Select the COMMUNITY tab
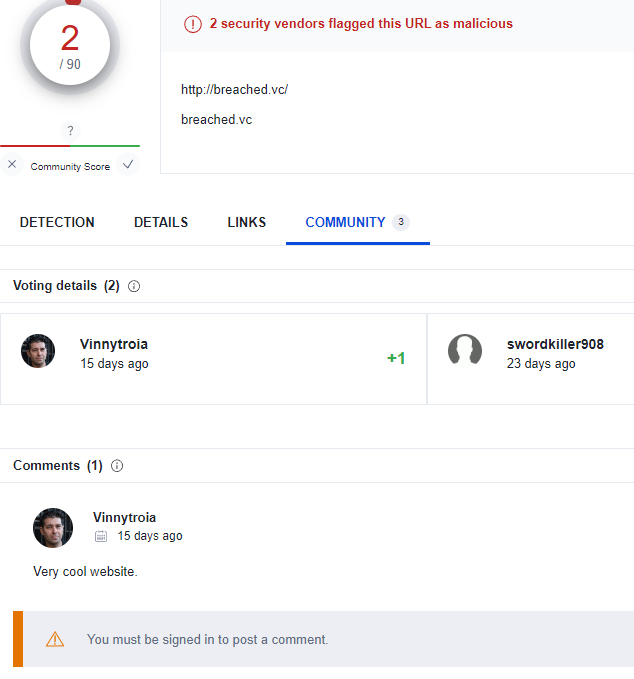 point(358,222)
